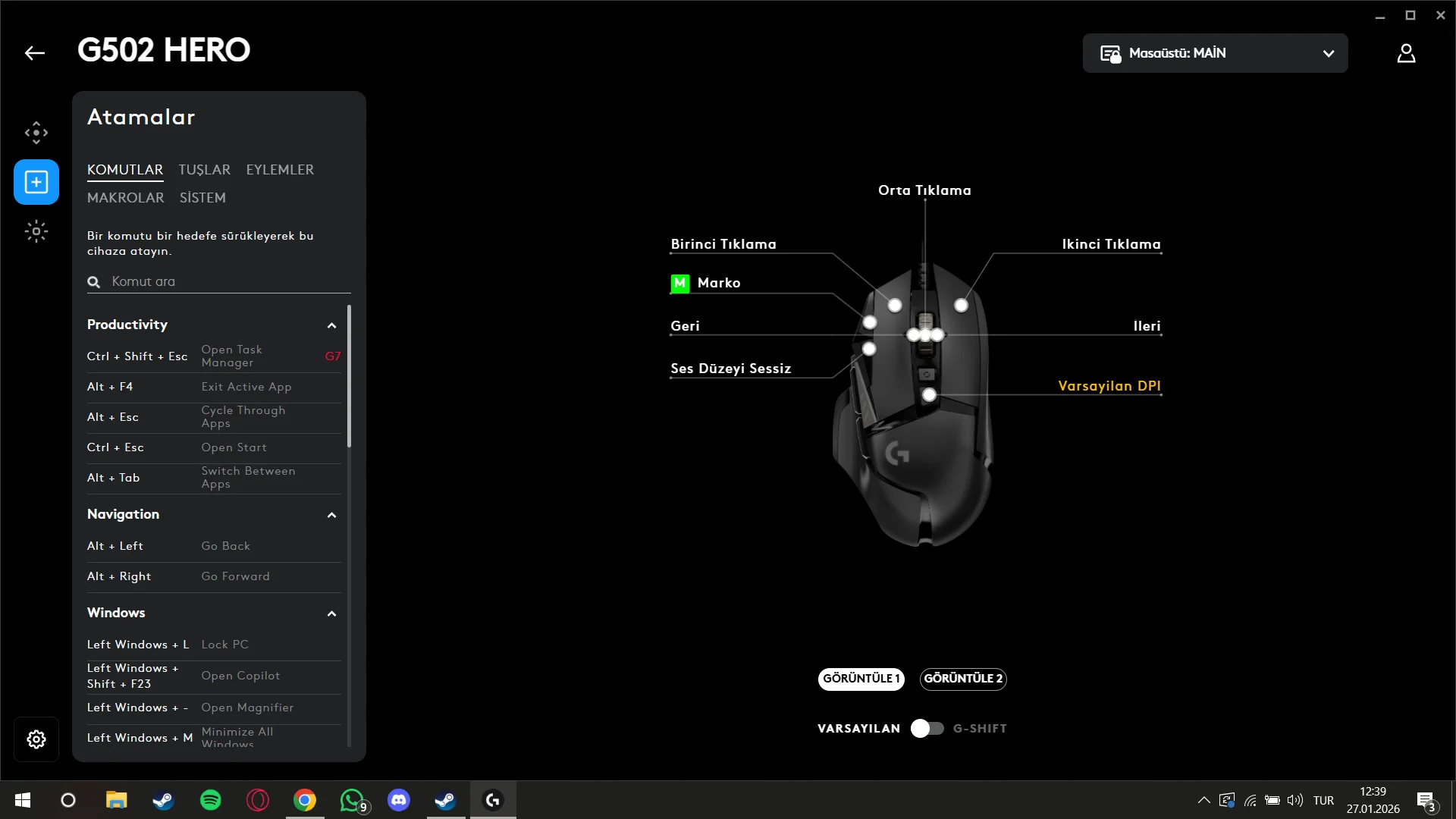
Task: Select the Assignments plus sidebar icon
Action: click(x=36, y=182)
